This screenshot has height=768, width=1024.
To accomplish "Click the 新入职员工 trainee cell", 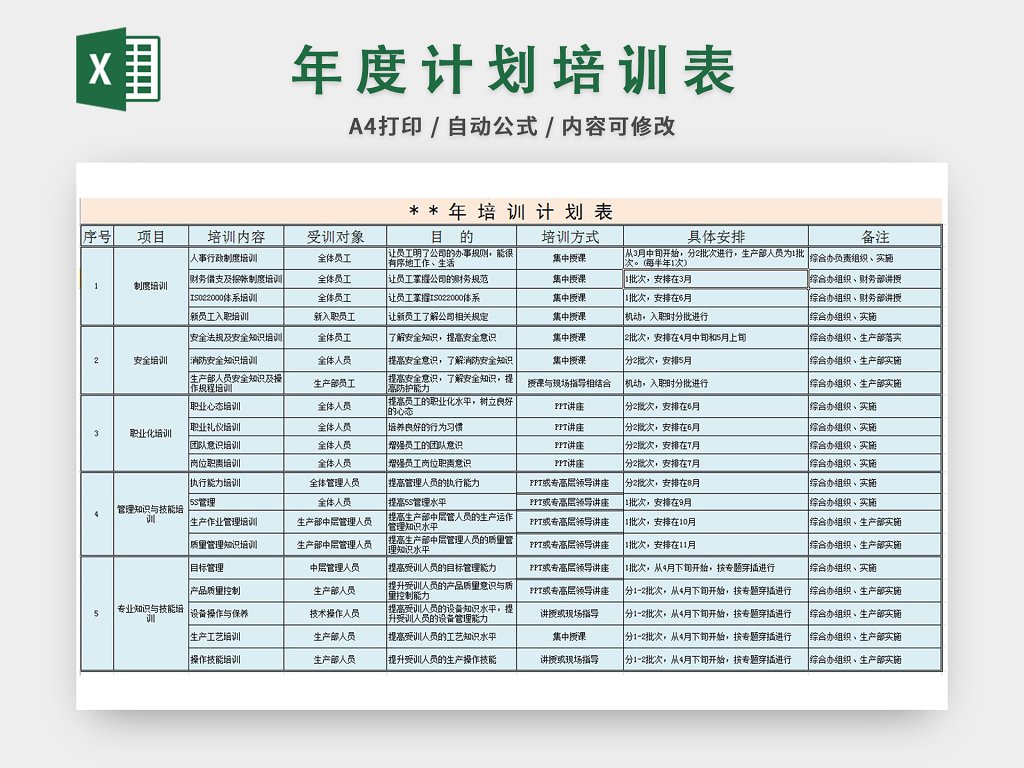I will (x=335, y=317).
